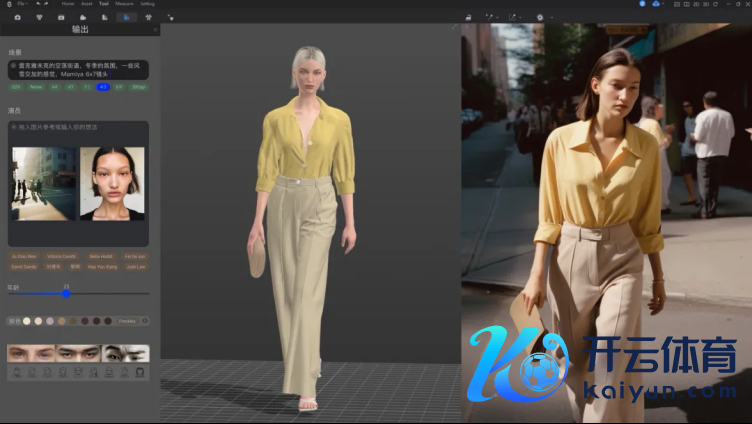
Task: Pick the lightest skin tone swatch
Action: click(x=26, y=321)
